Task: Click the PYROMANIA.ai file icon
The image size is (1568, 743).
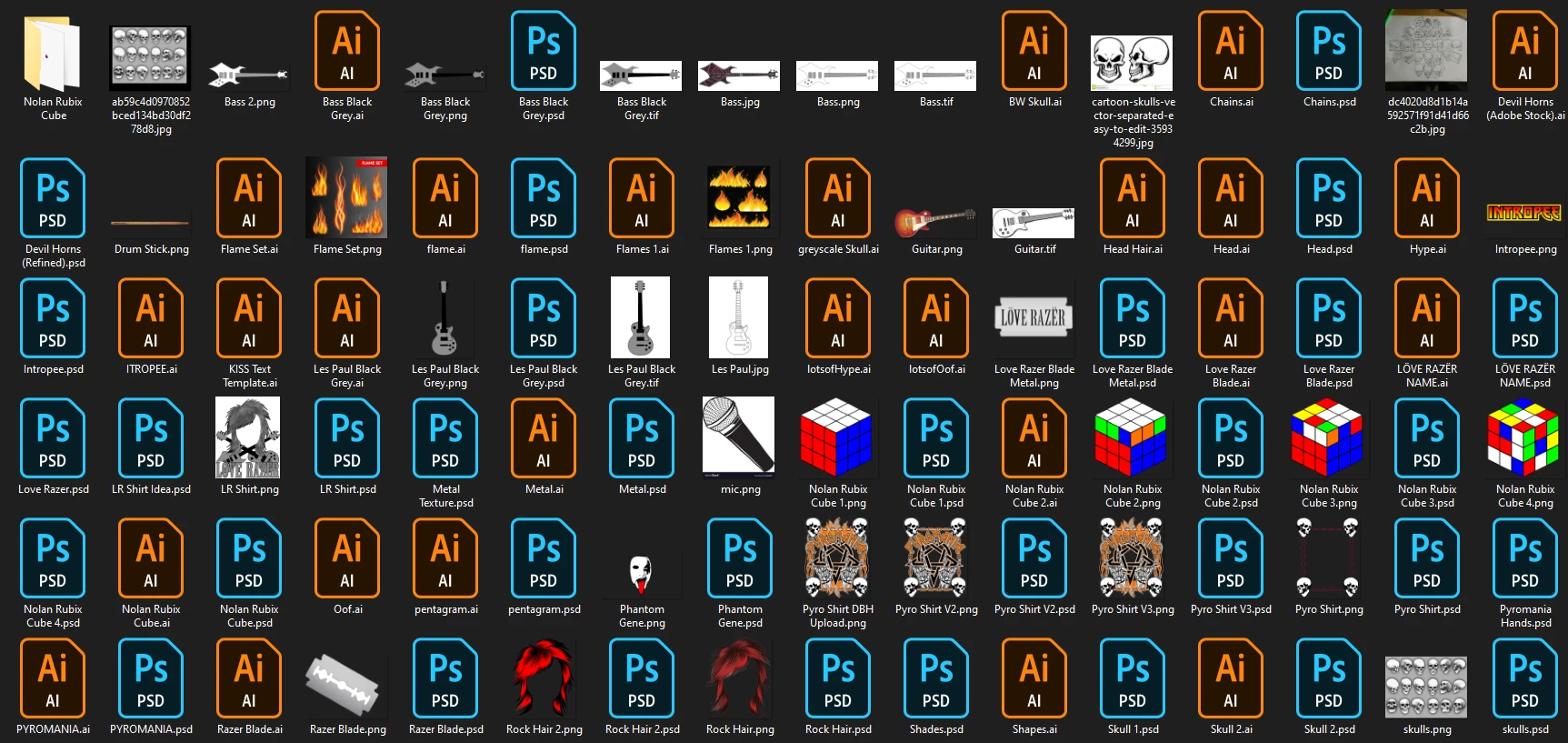Action: [x=53, y=678]
